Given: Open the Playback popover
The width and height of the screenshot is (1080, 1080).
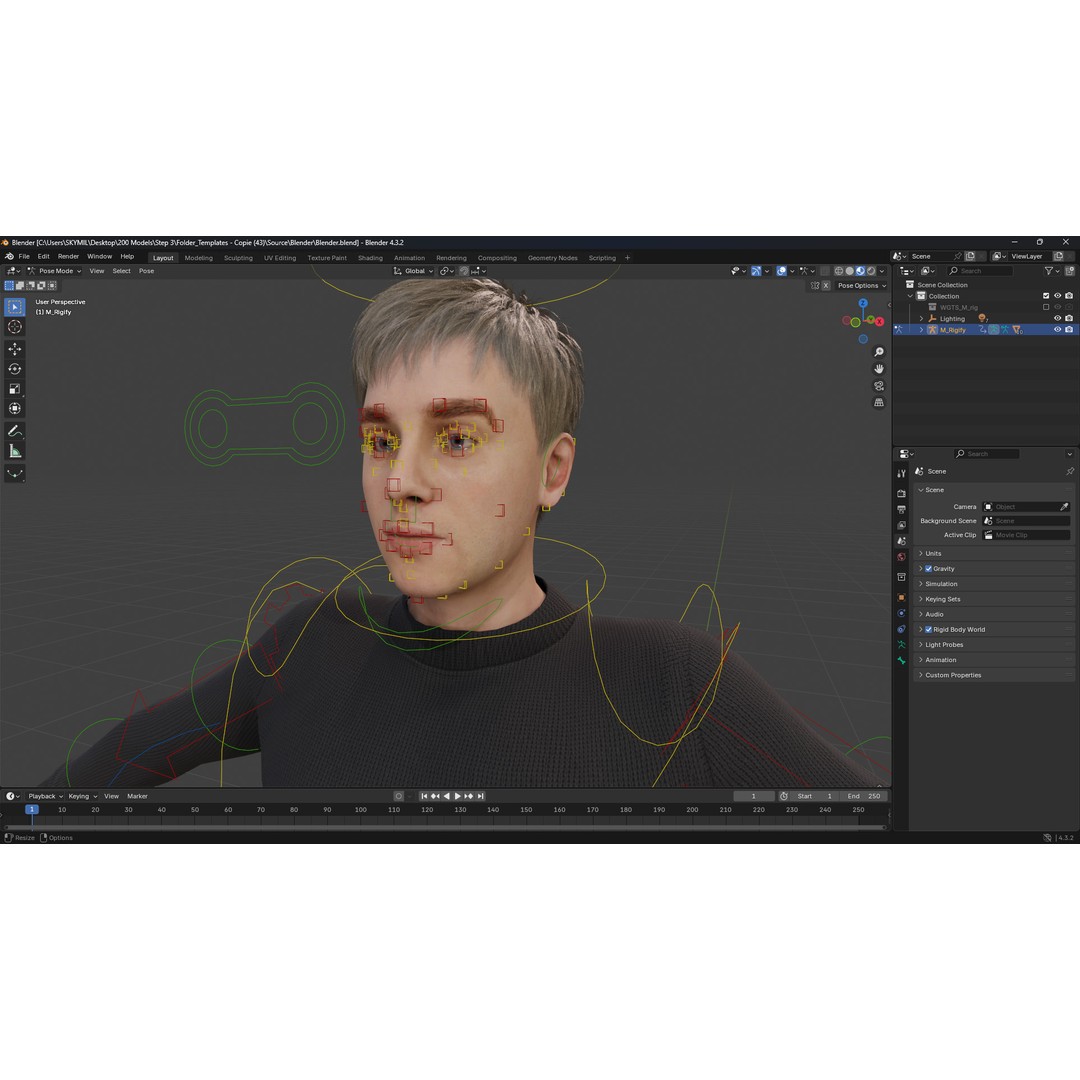Looking at the screenshot, I should coord(45,796).
